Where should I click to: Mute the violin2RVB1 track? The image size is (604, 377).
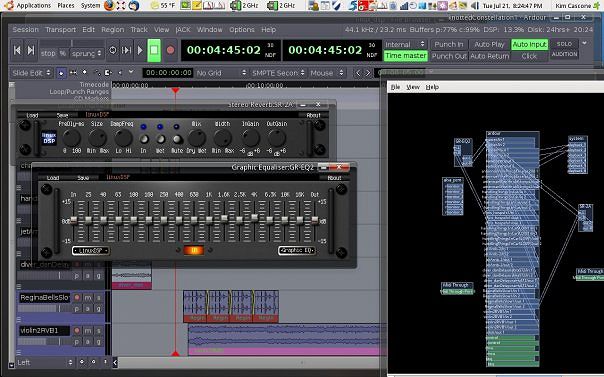click(88, 331)
